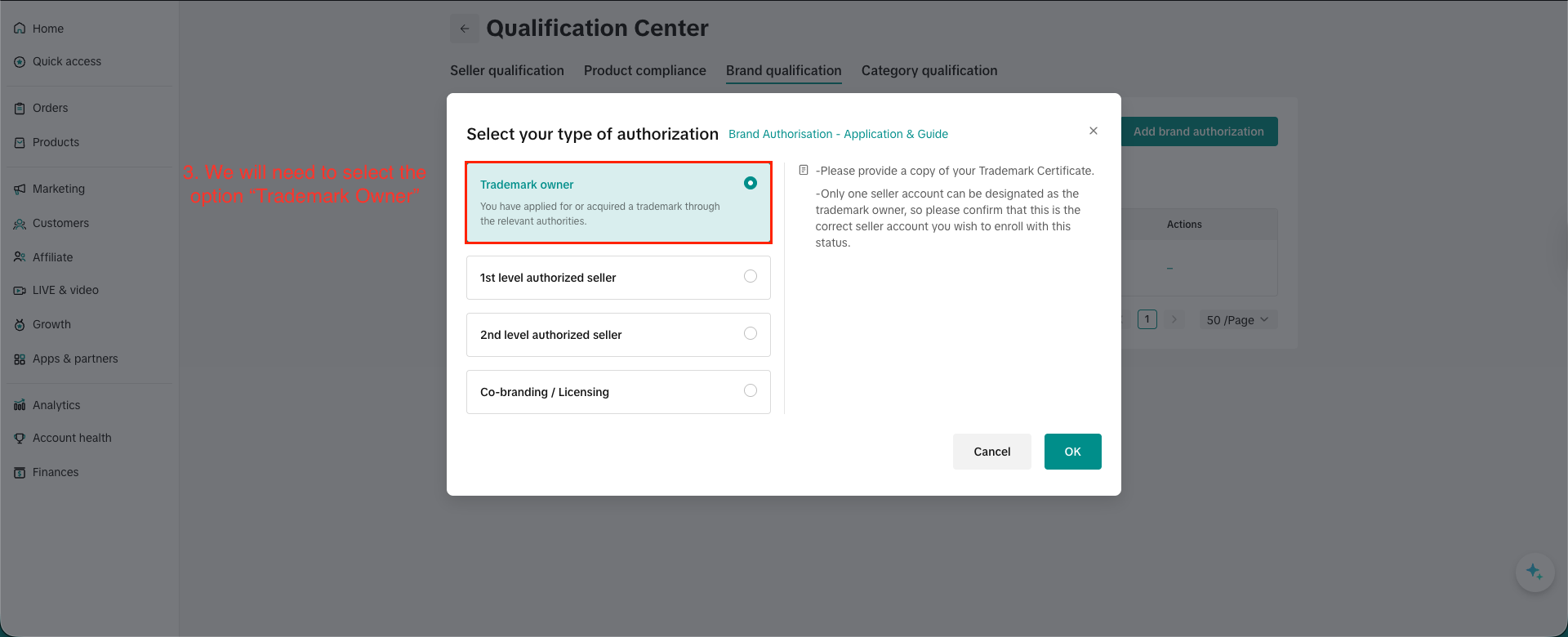Pick the Co-branding / Licensing radio
1568x637 pixels.
pos(751,391)
